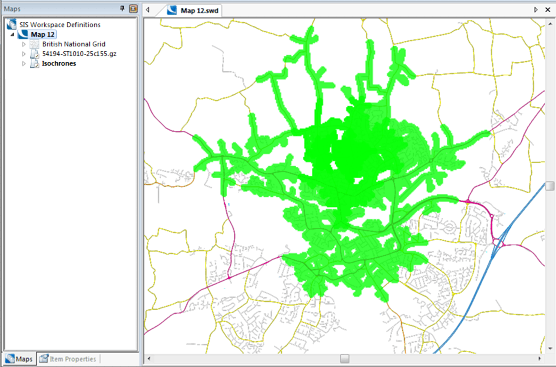Expand the Isochrones overlay node
Image resolution: width=556 pixels, height=367 pixels.
tap(24, 64)
